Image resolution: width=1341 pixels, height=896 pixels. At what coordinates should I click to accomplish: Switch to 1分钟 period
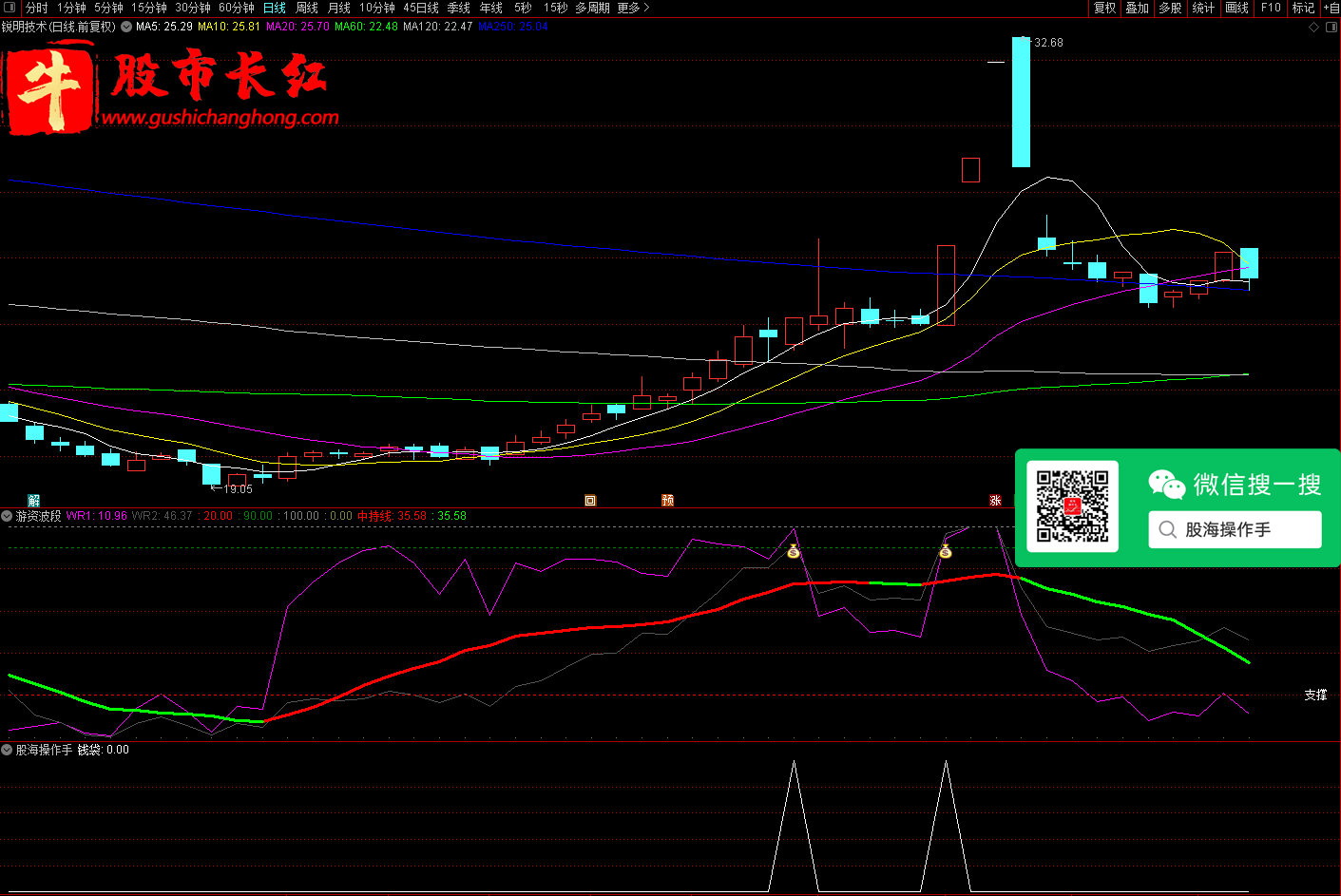(71, 8)
